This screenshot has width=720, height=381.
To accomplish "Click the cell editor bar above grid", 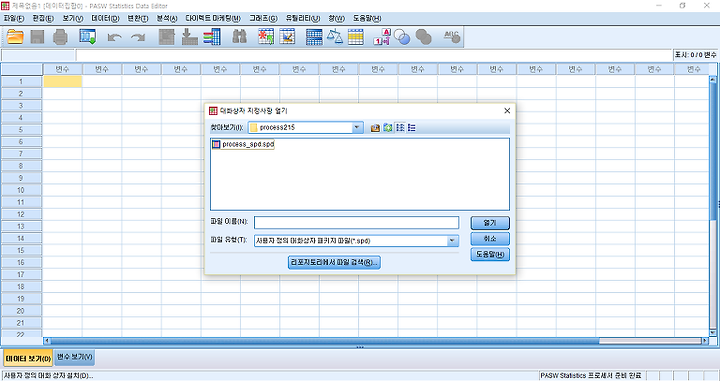I will (x=374, y=55).
